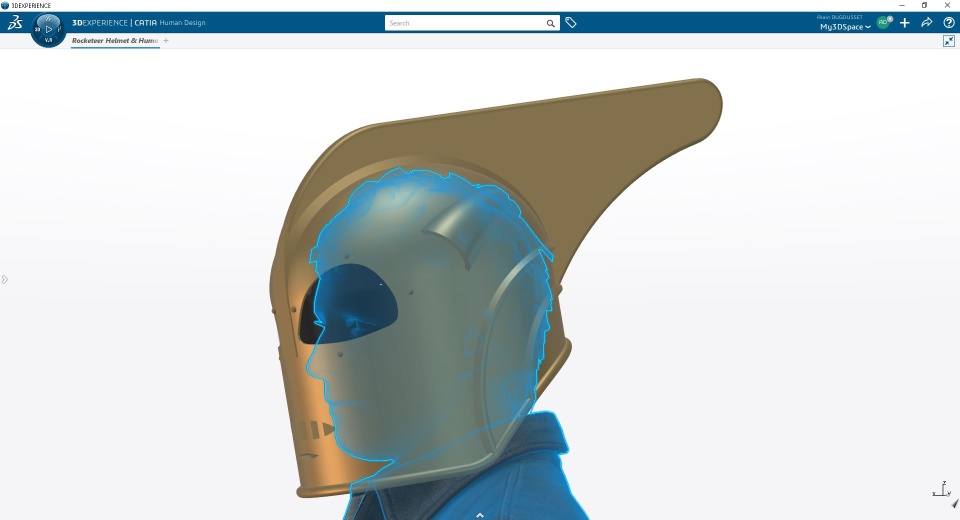Minimize the 3DEXPERIENCE window
Screen dimensions: 960x520
coord(902,6)
